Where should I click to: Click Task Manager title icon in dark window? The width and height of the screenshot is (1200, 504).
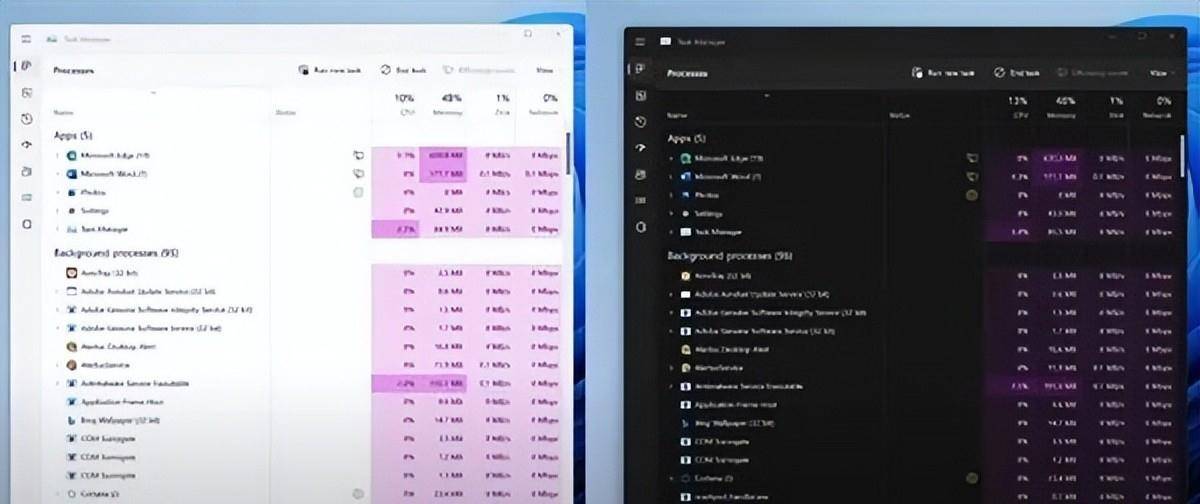tap(665, 41)
